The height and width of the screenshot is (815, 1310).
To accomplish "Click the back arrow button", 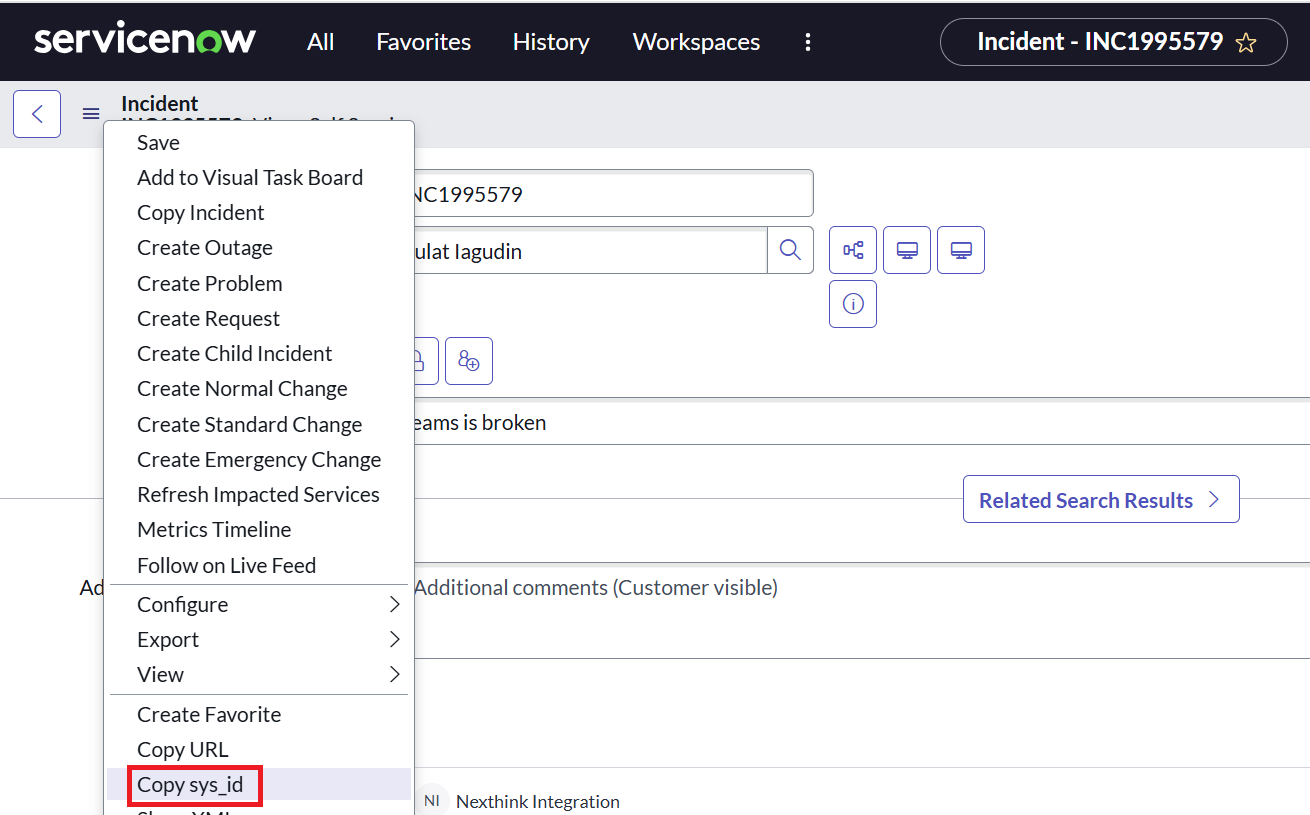I will coord(37,114).
